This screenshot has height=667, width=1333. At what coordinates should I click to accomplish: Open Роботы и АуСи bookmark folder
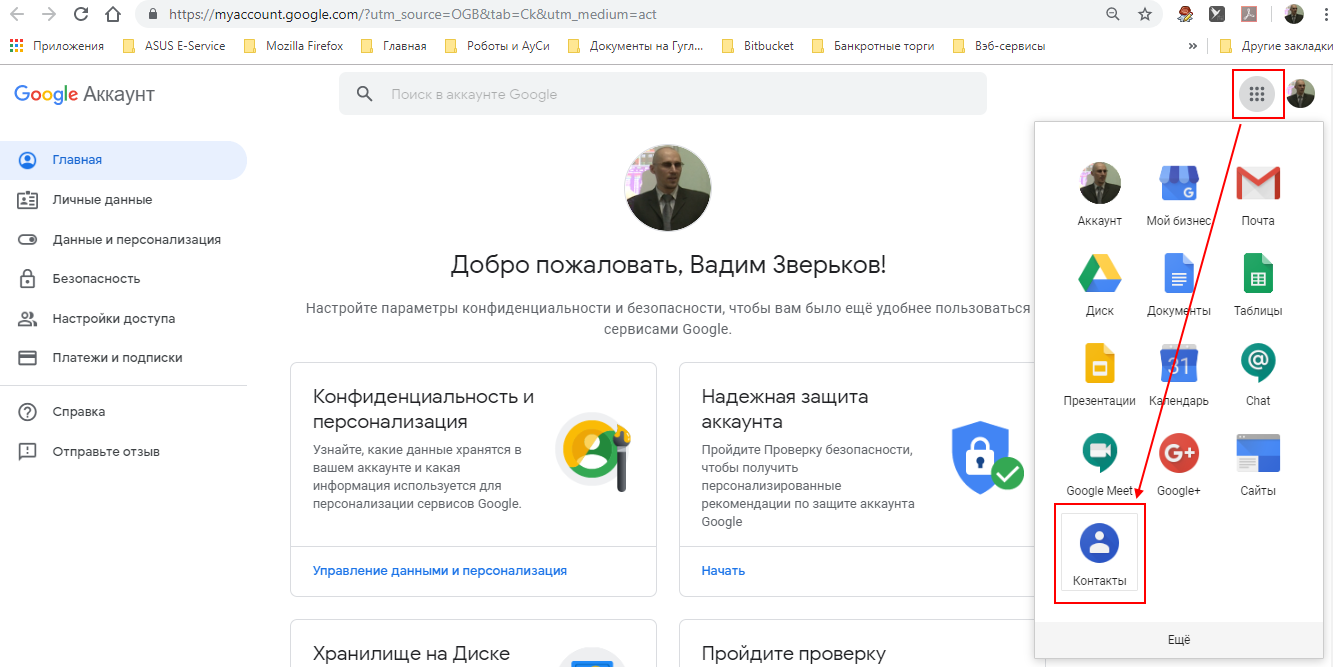pyautogui.click(x=496, y=46)
